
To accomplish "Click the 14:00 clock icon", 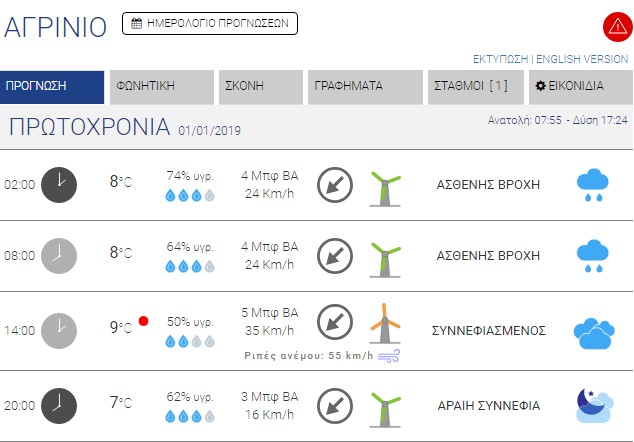I will click(x=59, y=329).
